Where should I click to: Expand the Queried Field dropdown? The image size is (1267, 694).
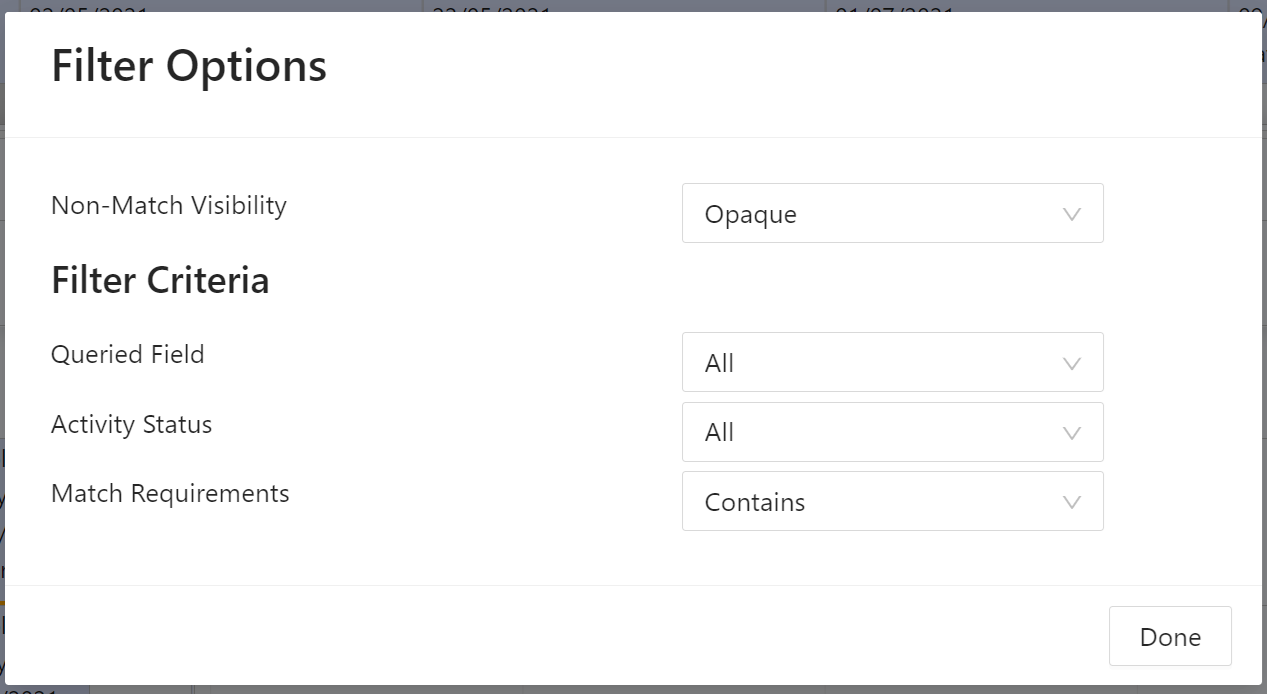[892, 362]
